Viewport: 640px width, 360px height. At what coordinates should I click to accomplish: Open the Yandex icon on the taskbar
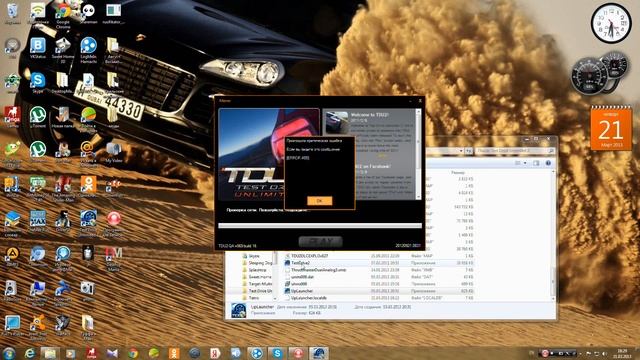point(215,353)
